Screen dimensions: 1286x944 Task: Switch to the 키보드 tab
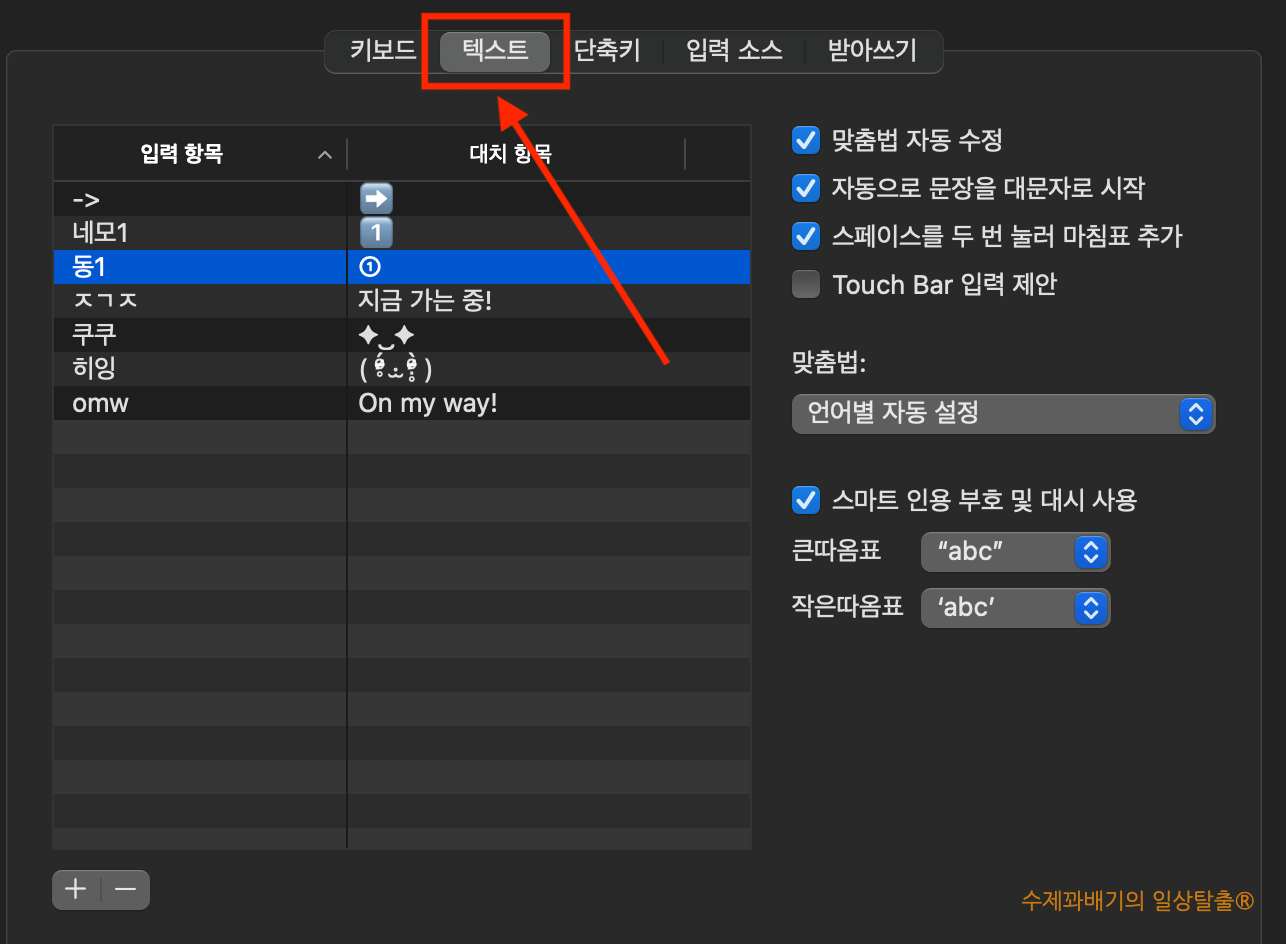click(383, 51)
